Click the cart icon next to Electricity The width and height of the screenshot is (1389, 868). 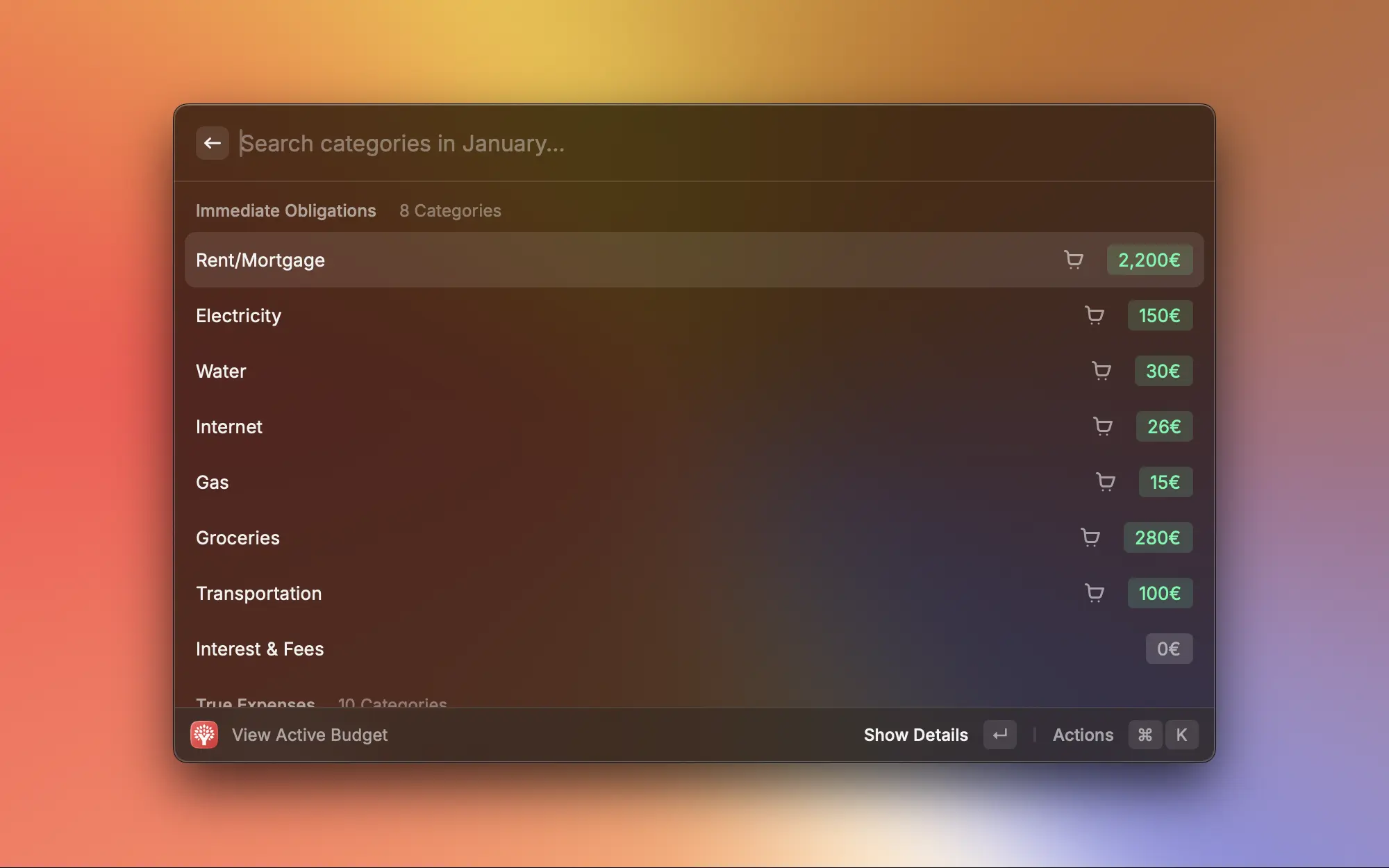click(1095, 315)
